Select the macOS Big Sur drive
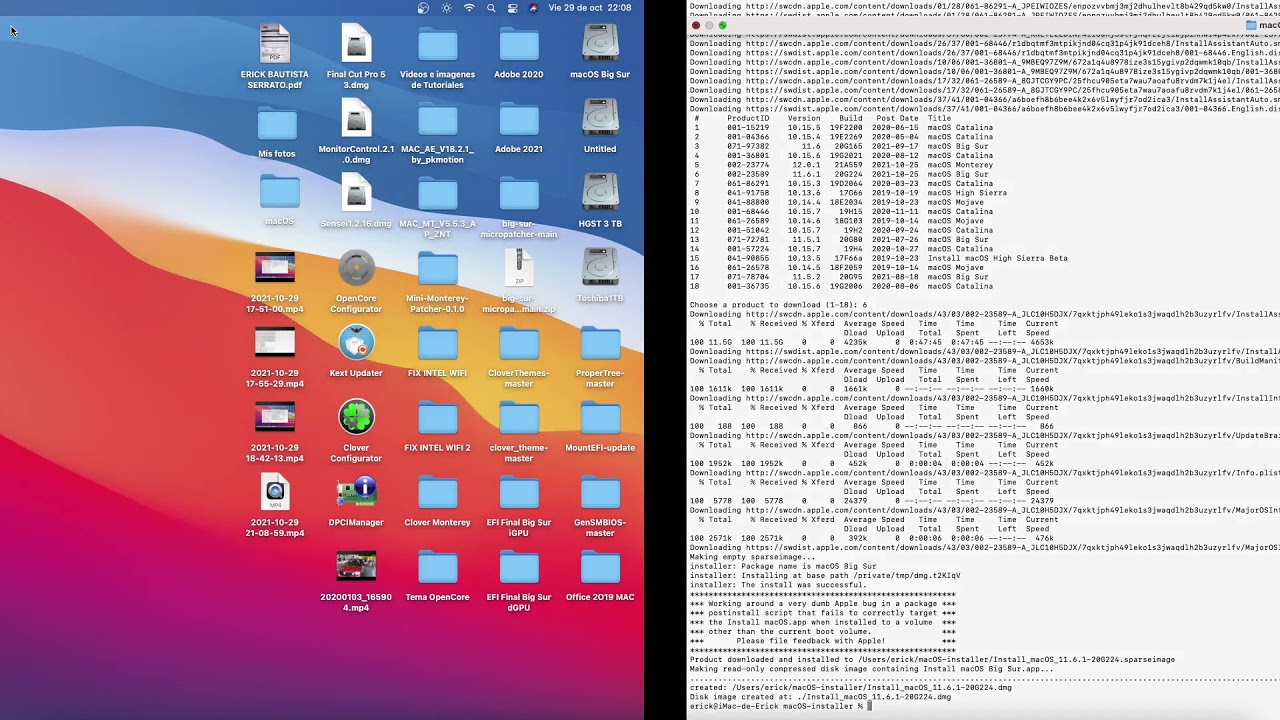The image size is (1280, 720). [600, 45]
